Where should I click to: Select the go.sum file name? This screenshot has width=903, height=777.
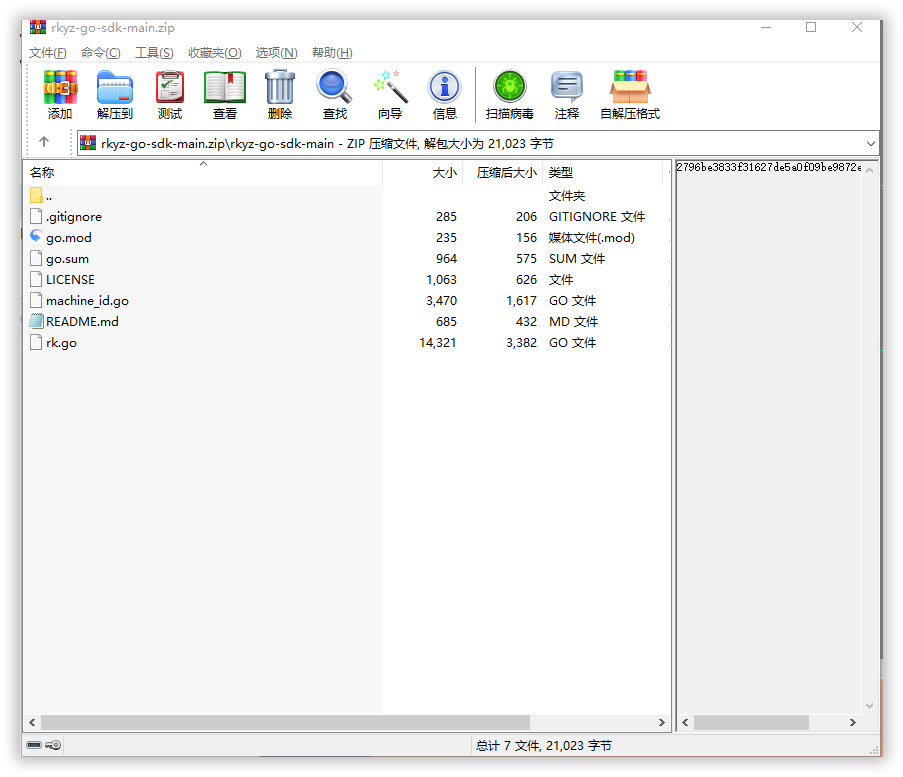67,259
